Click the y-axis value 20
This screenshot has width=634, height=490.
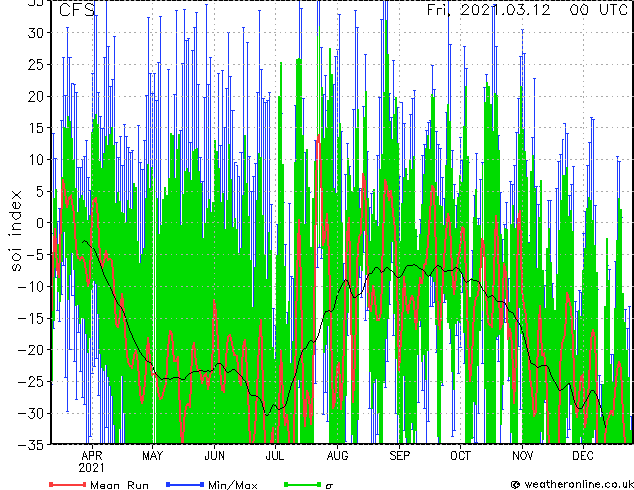36,96
